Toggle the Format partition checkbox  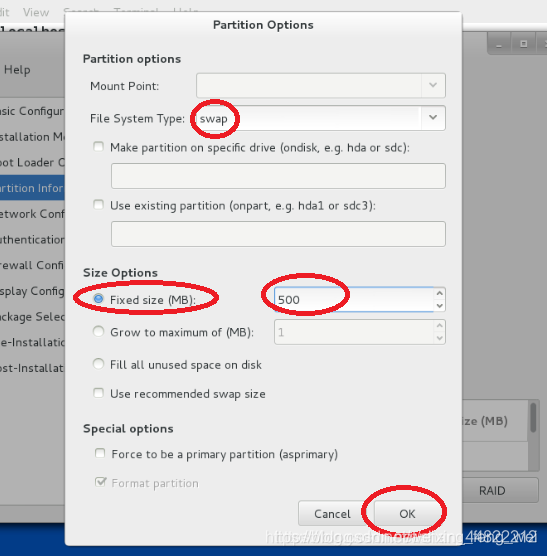pos(100,482)
